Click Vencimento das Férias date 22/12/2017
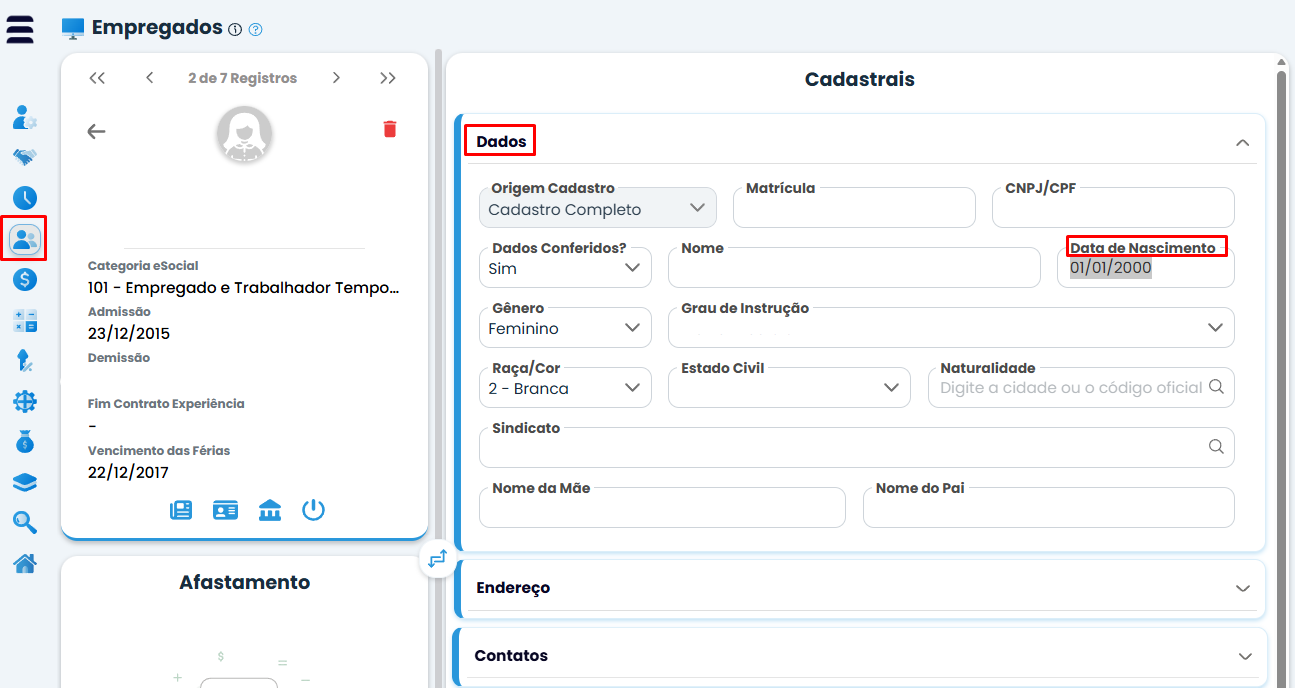Image resolution: width=1295 pixels, height=688 pixels. pos(128,472)
